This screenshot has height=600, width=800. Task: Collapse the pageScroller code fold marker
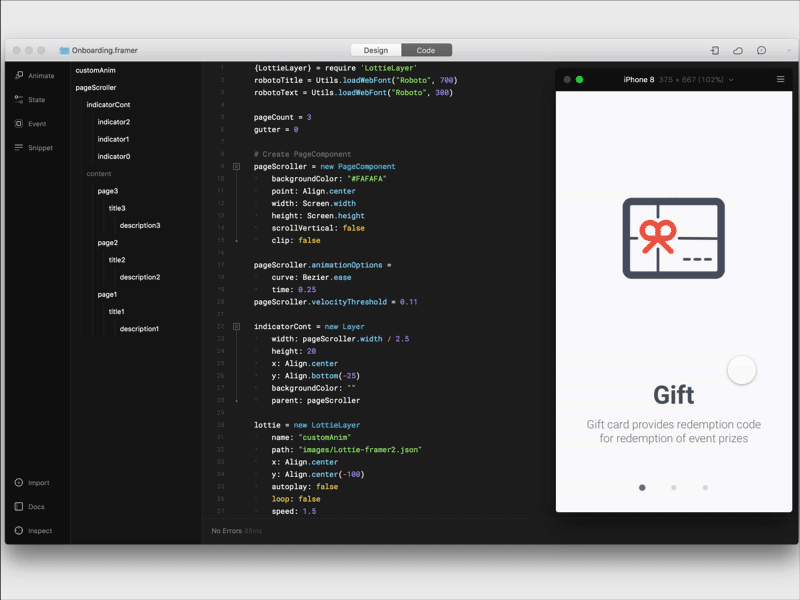point(236,166)
